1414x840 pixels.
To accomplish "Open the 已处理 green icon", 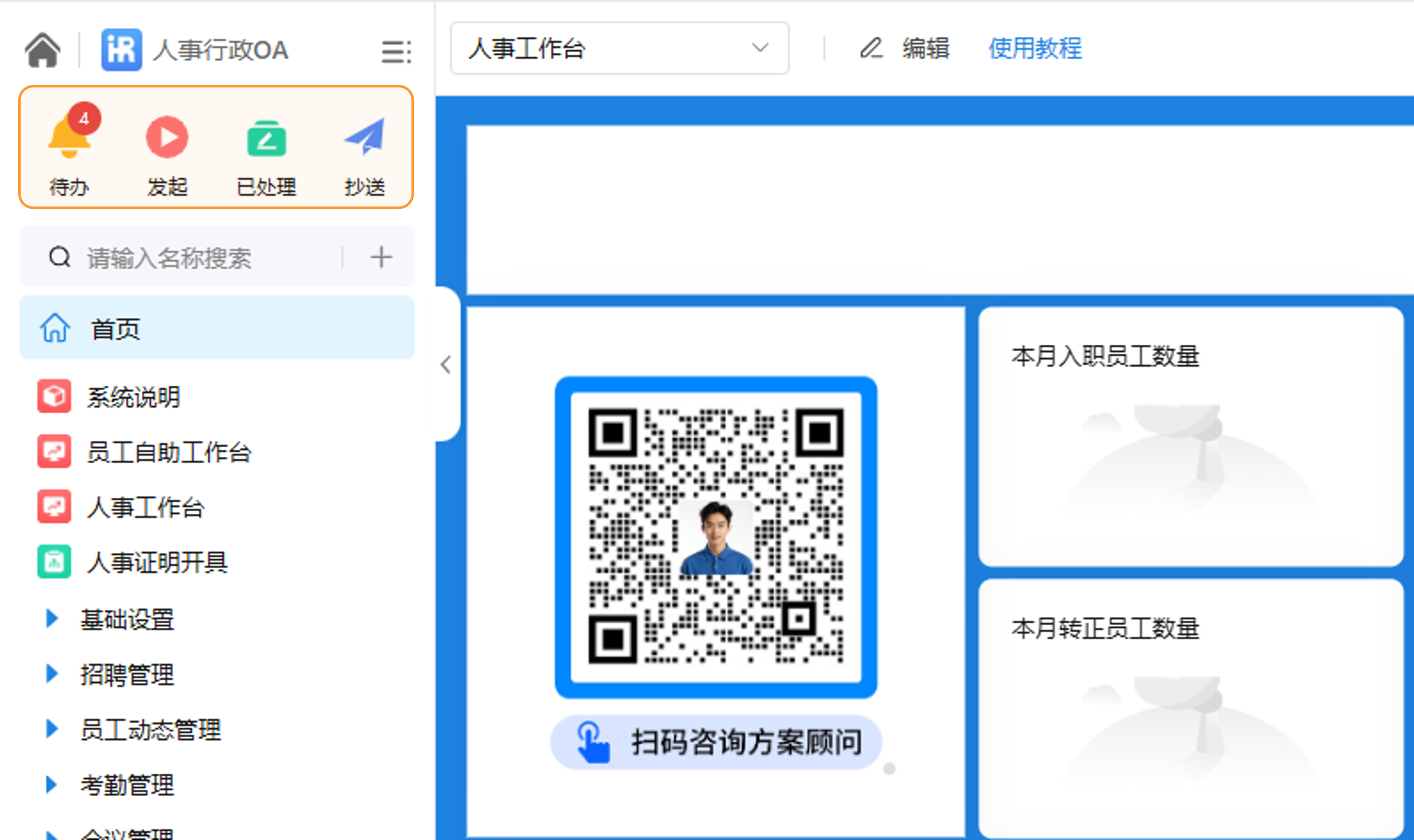I will [x=266, y=138].
